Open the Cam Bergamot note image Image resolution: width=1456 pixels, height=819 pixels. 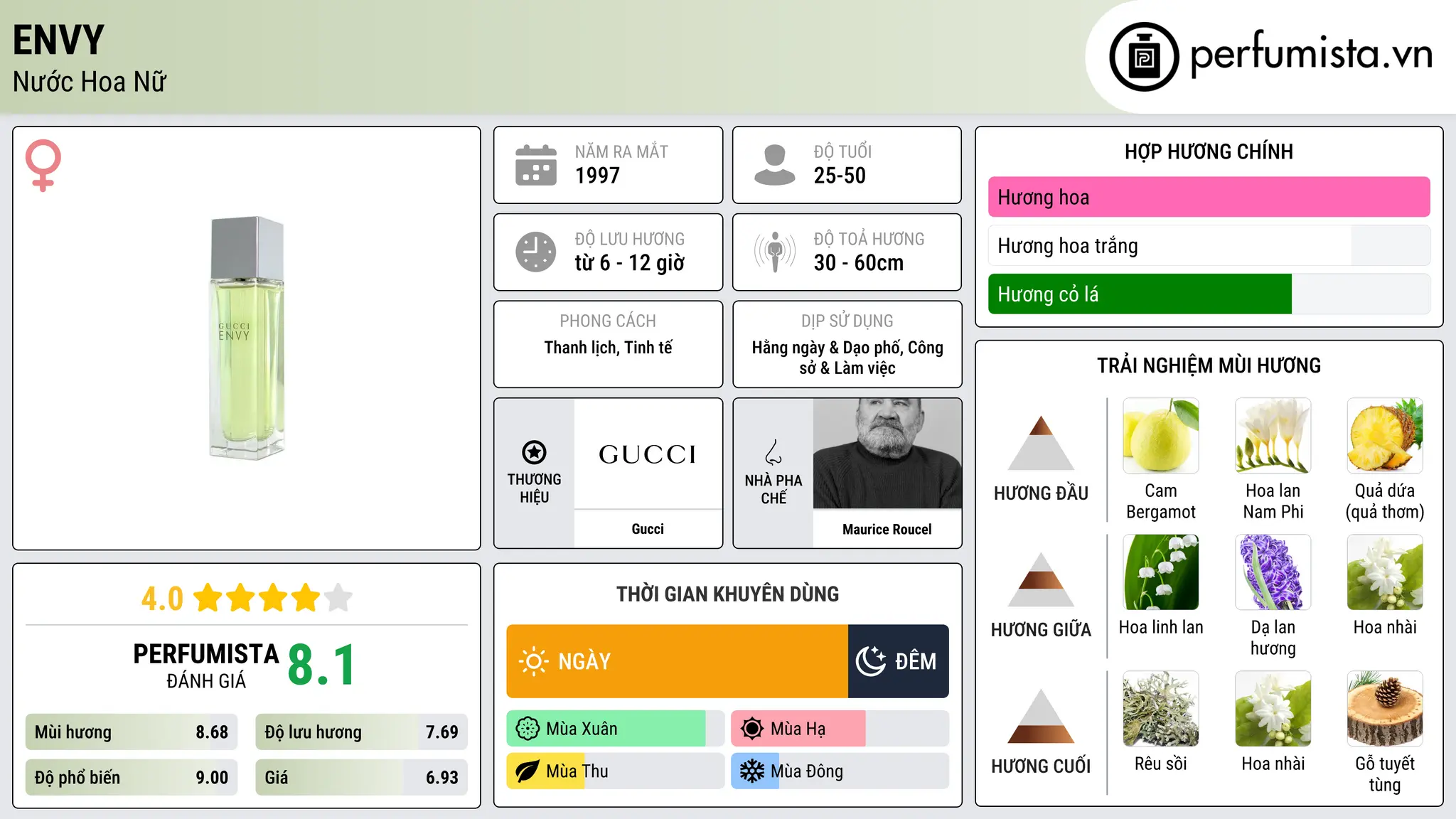[1161, 436]
